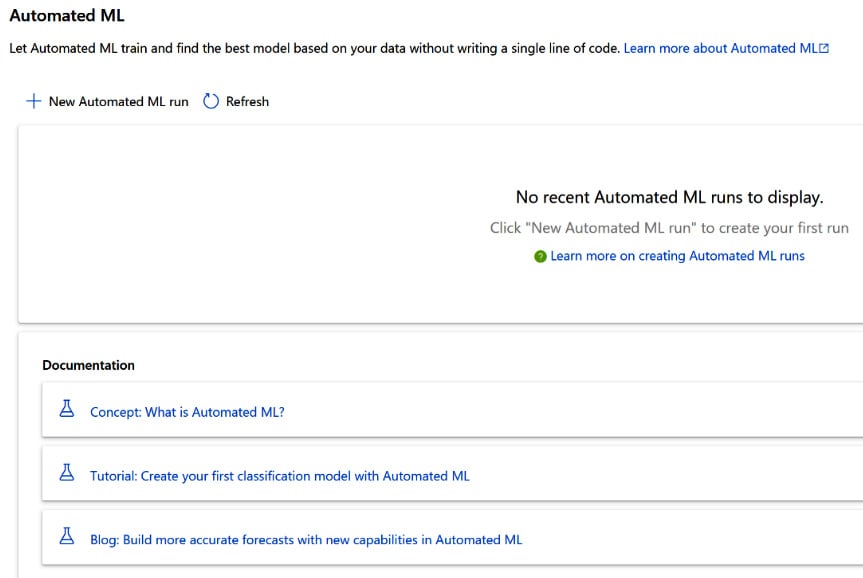Click the green question mark help icon
The image size is (863, 578).
pyautogui.click(x=540, y=257)
